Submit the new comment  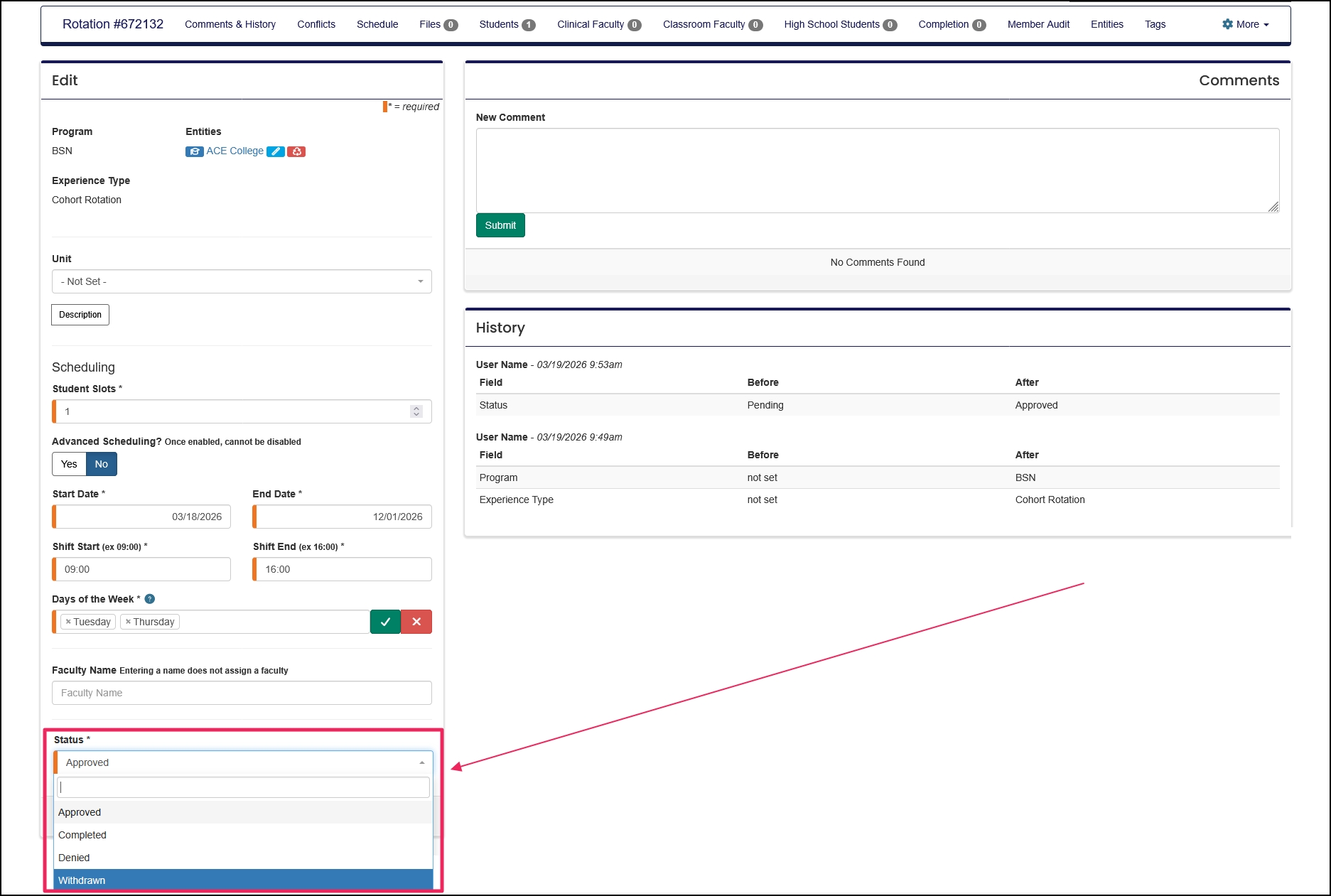(x=500, y=225)
